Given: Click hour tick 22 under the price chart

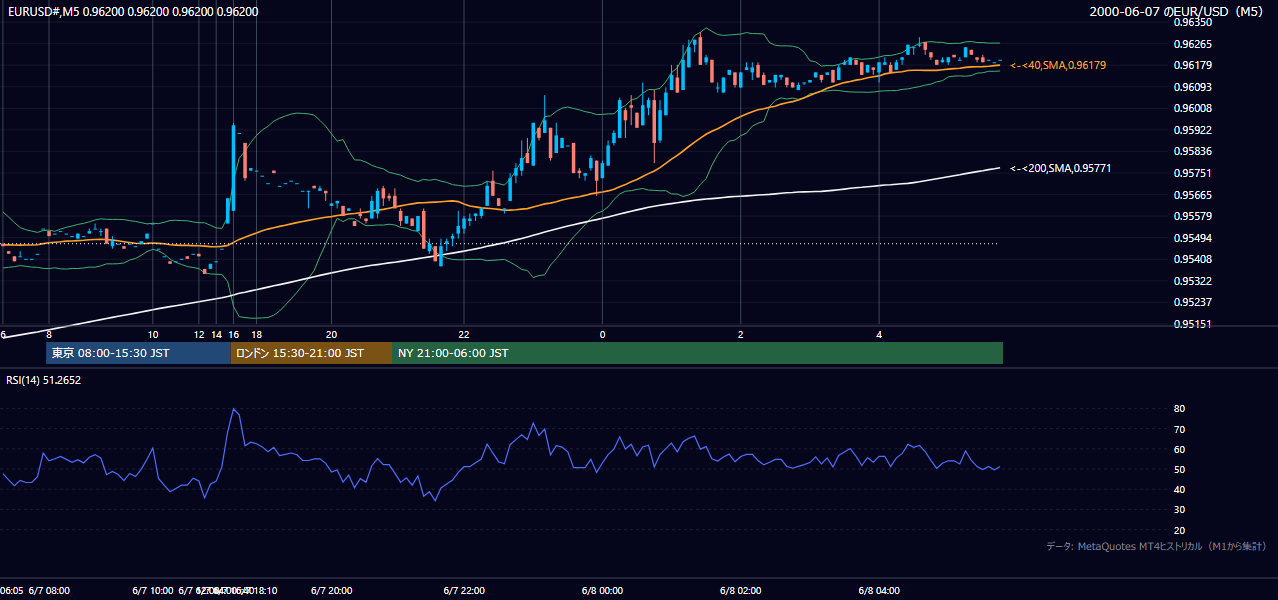Looking at the screenshot, I should (464, 334).
